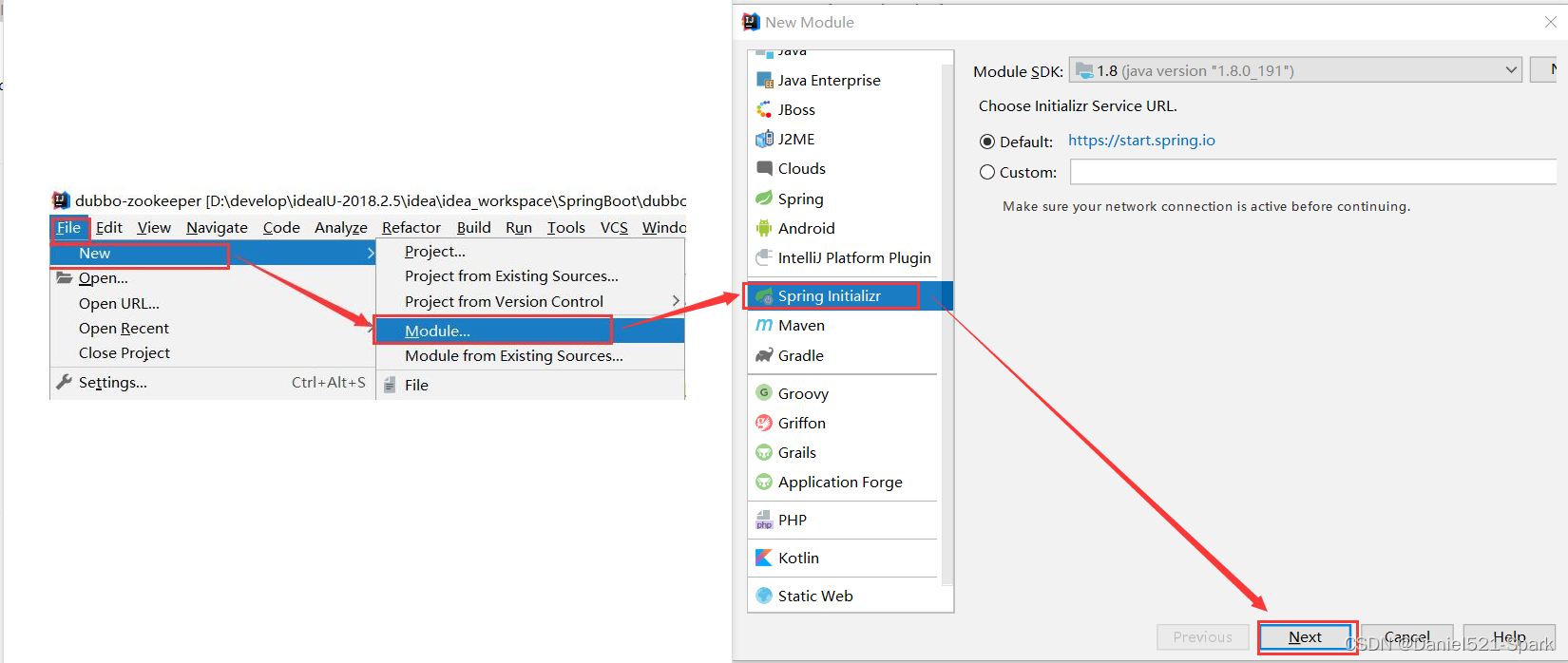Click the Clouds module icon

[x=764, y=168]
